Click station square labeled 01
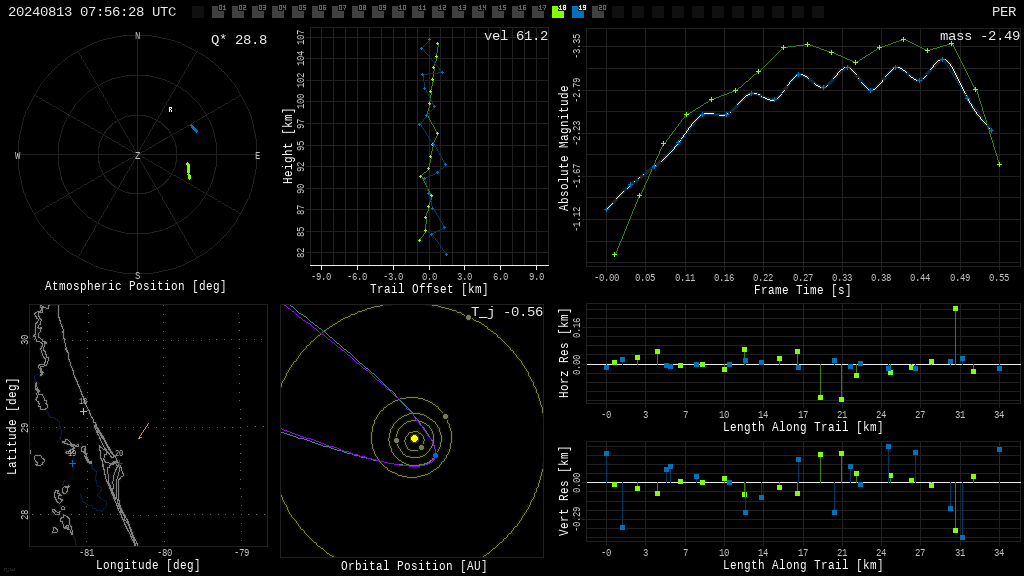The image size is (1024, 576). (218, 12)
